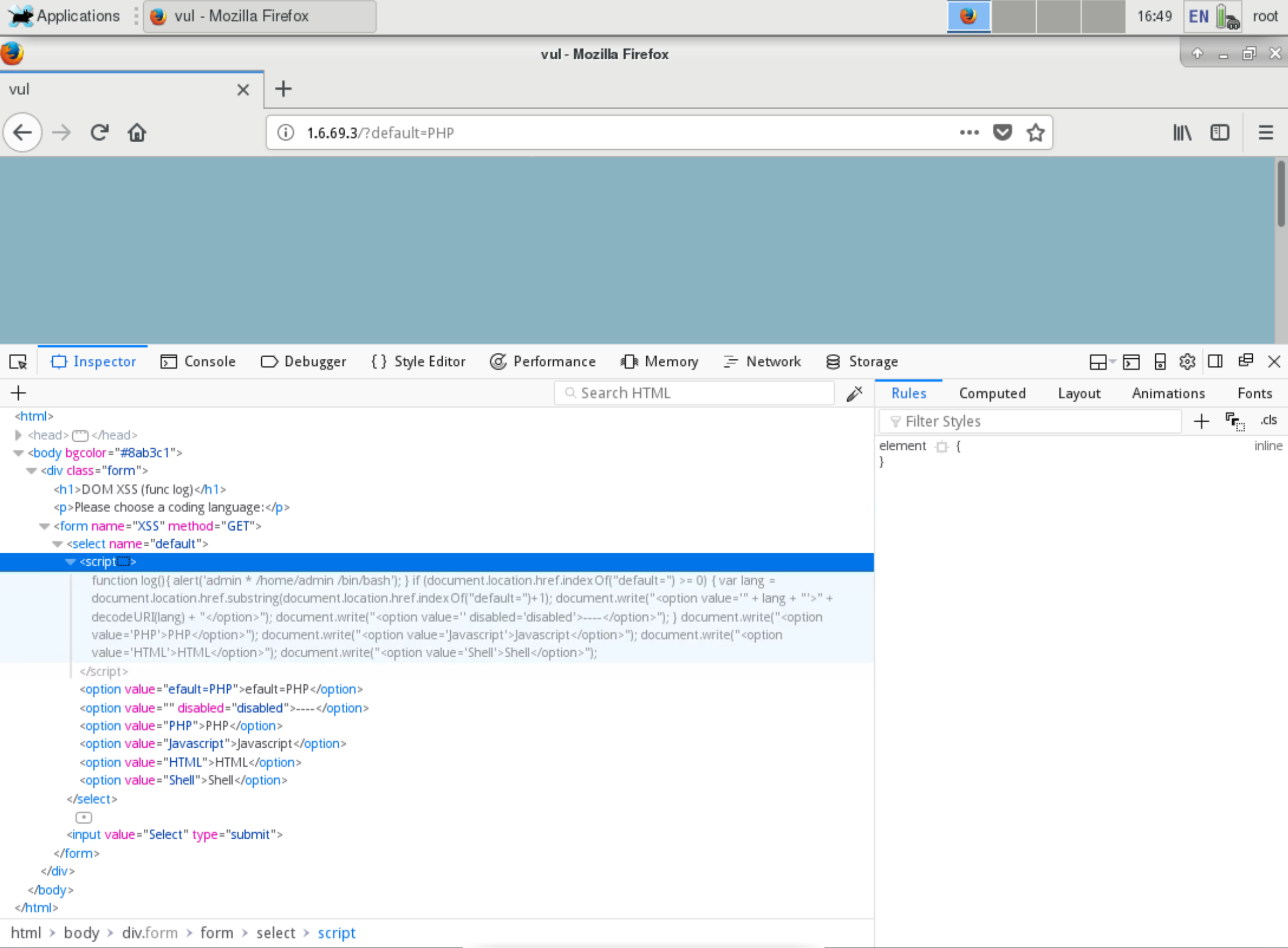Toggle pseudo-class lock for element rule
1288x948 pixels.
click(1235, 421)
